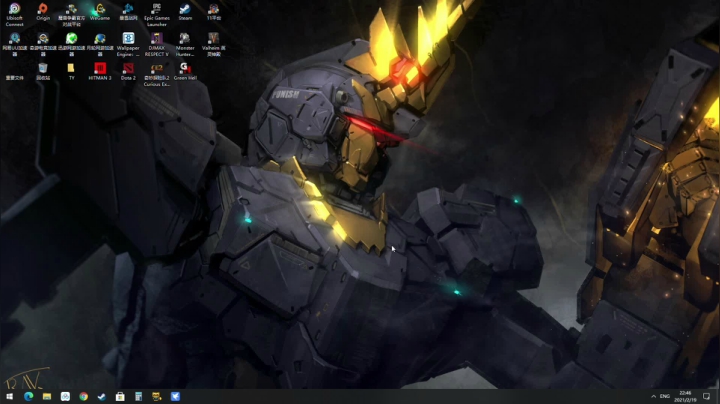Open the Ubisoft Connect desktop shortcut
Viewport: 720px width, 404px height.
click(14, 14)
